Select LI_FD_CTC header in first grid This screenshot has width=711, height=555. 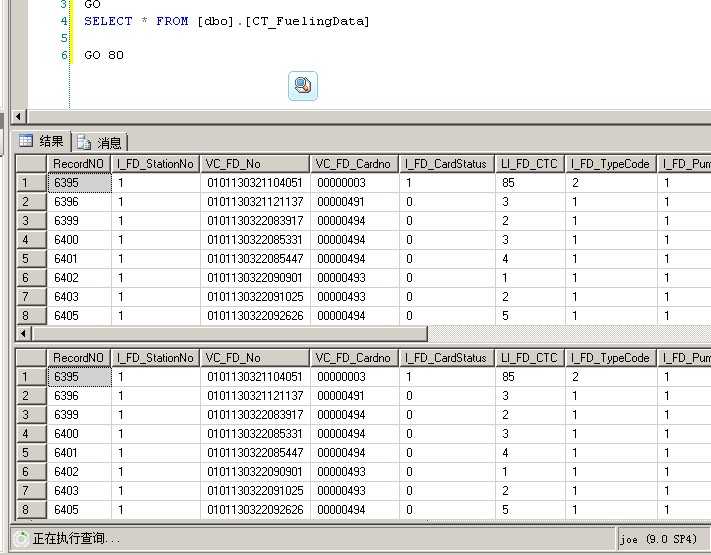pos(530,164)
